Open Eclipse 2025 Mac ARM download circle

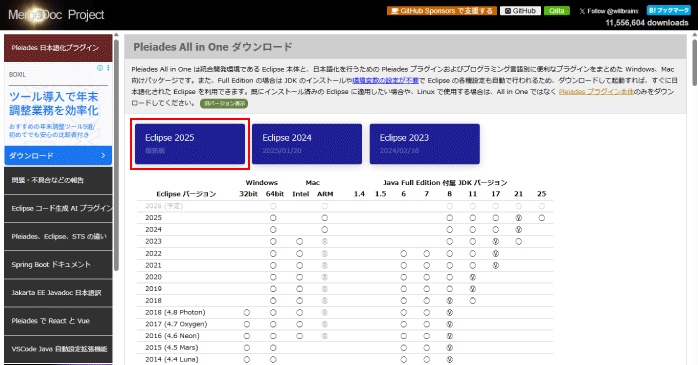(x=325, y=218)
